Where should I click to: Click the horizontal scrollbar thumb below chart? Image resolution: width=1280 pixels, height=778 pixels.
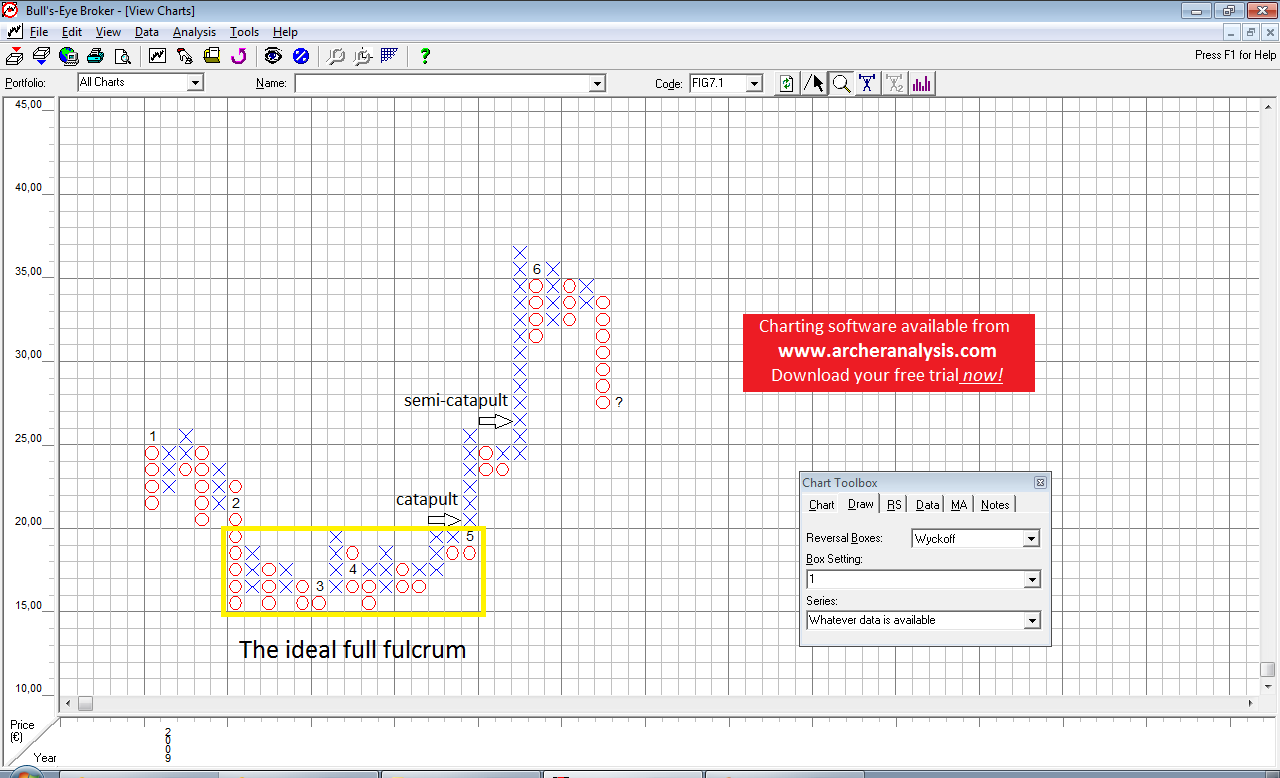(85, 704)
